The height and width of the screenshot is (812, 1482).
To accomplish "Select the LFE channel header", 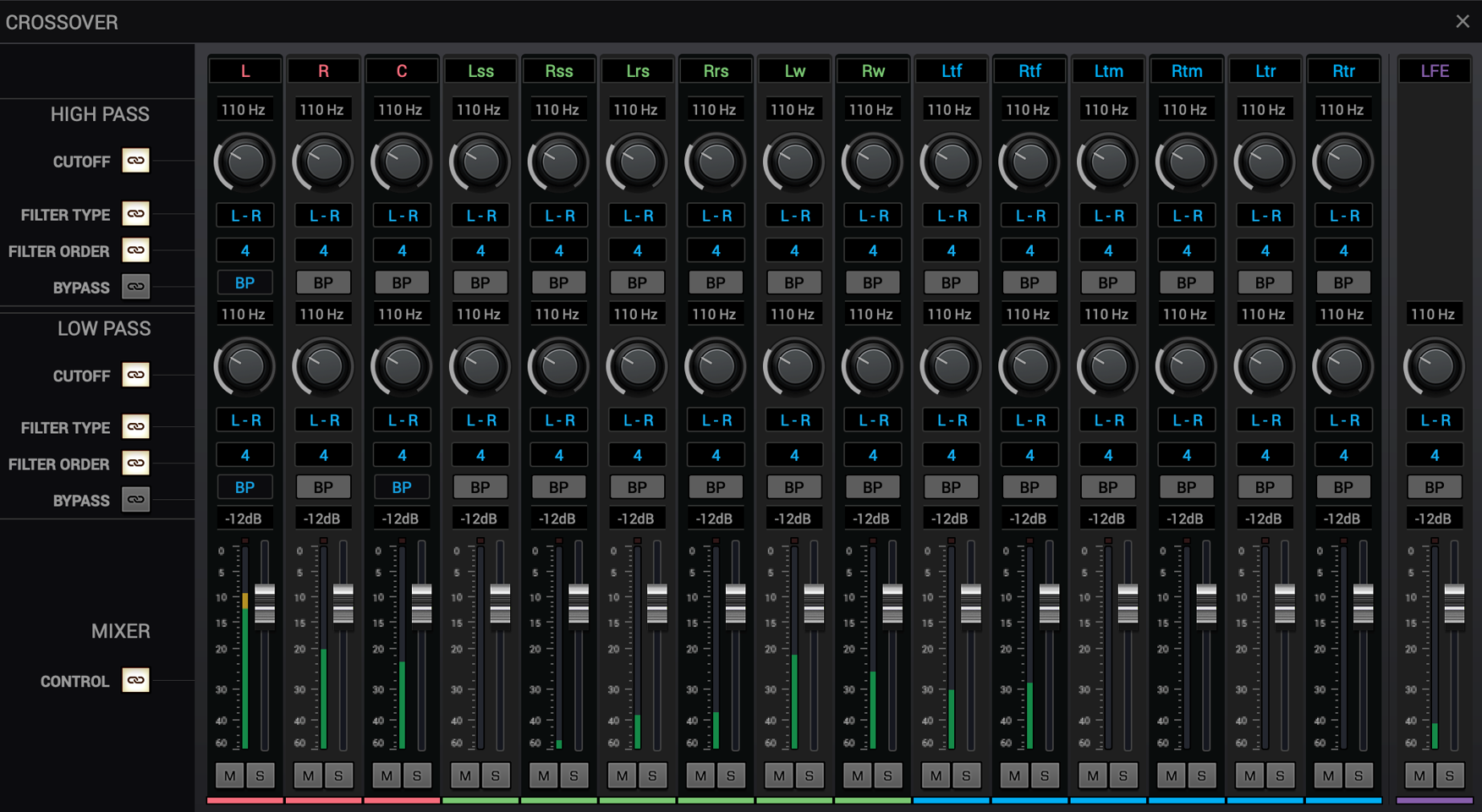I will coord(1433,70).
